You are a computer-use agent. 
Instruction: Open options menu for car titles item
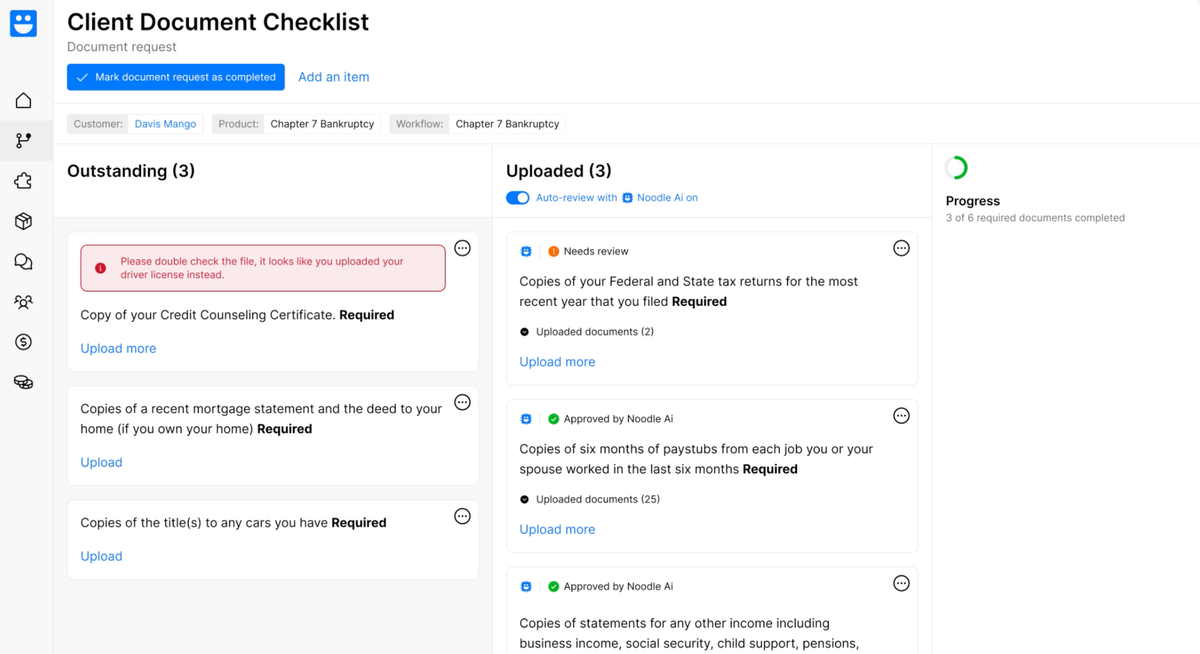click(462, 516)
